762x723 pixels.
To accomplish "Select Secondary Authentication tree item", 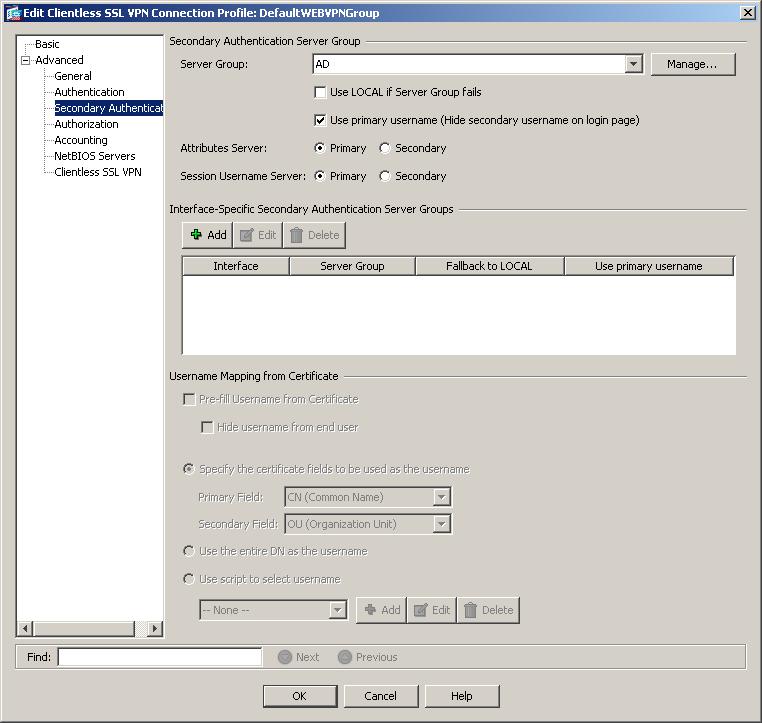I will 108,108.
